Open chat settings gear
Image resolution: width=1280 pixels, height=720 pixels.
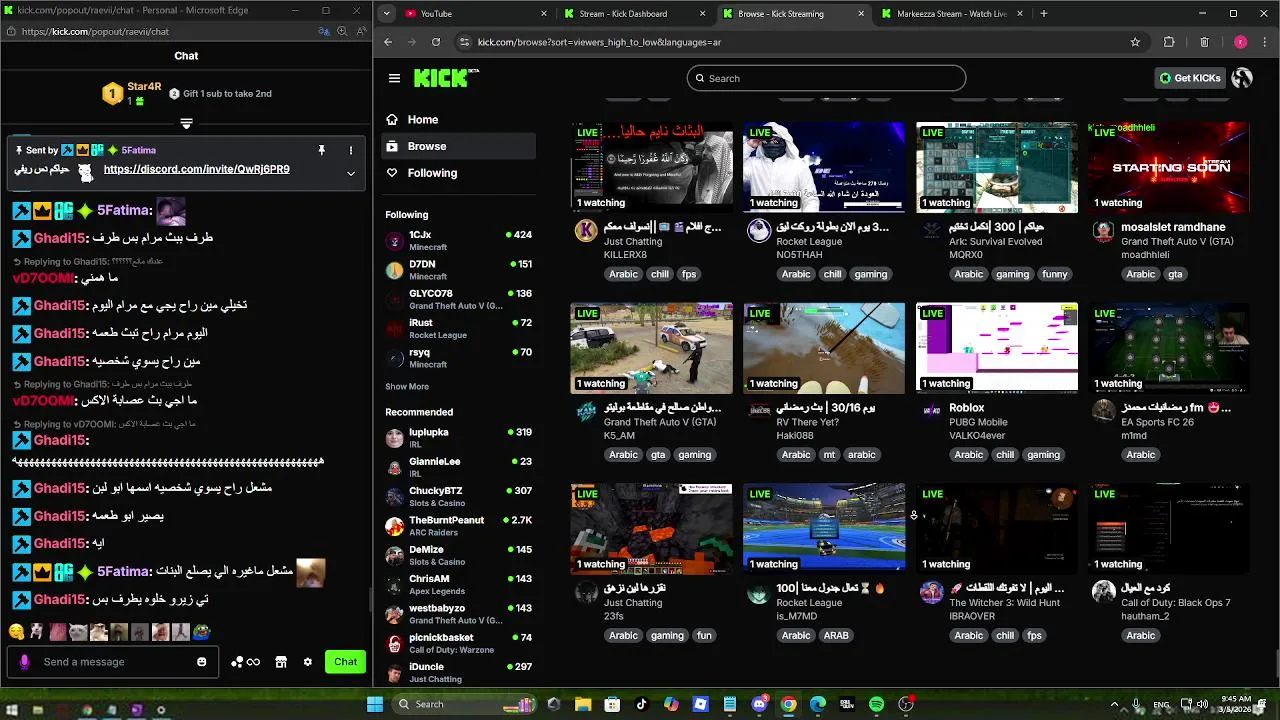[308, 662]
